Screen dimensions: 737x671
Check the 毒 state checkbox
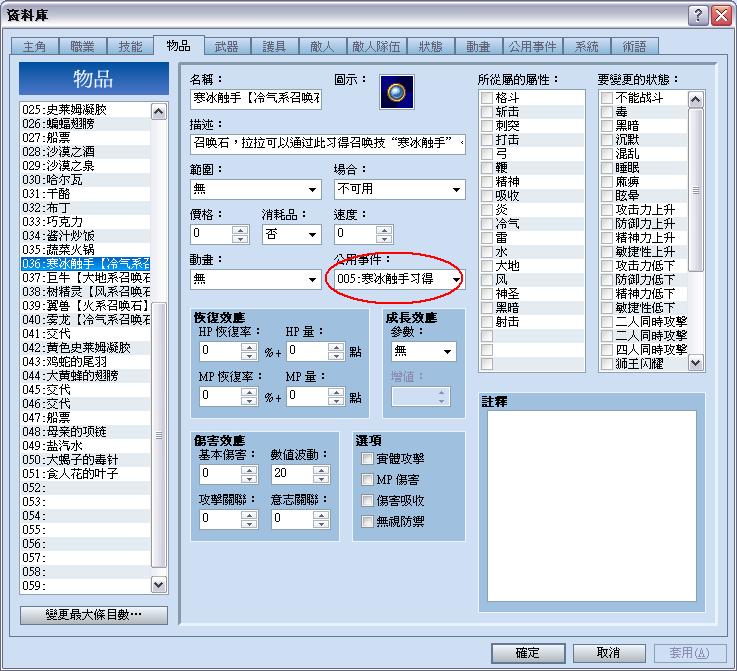pyautogui.click(x=607, y=112)
